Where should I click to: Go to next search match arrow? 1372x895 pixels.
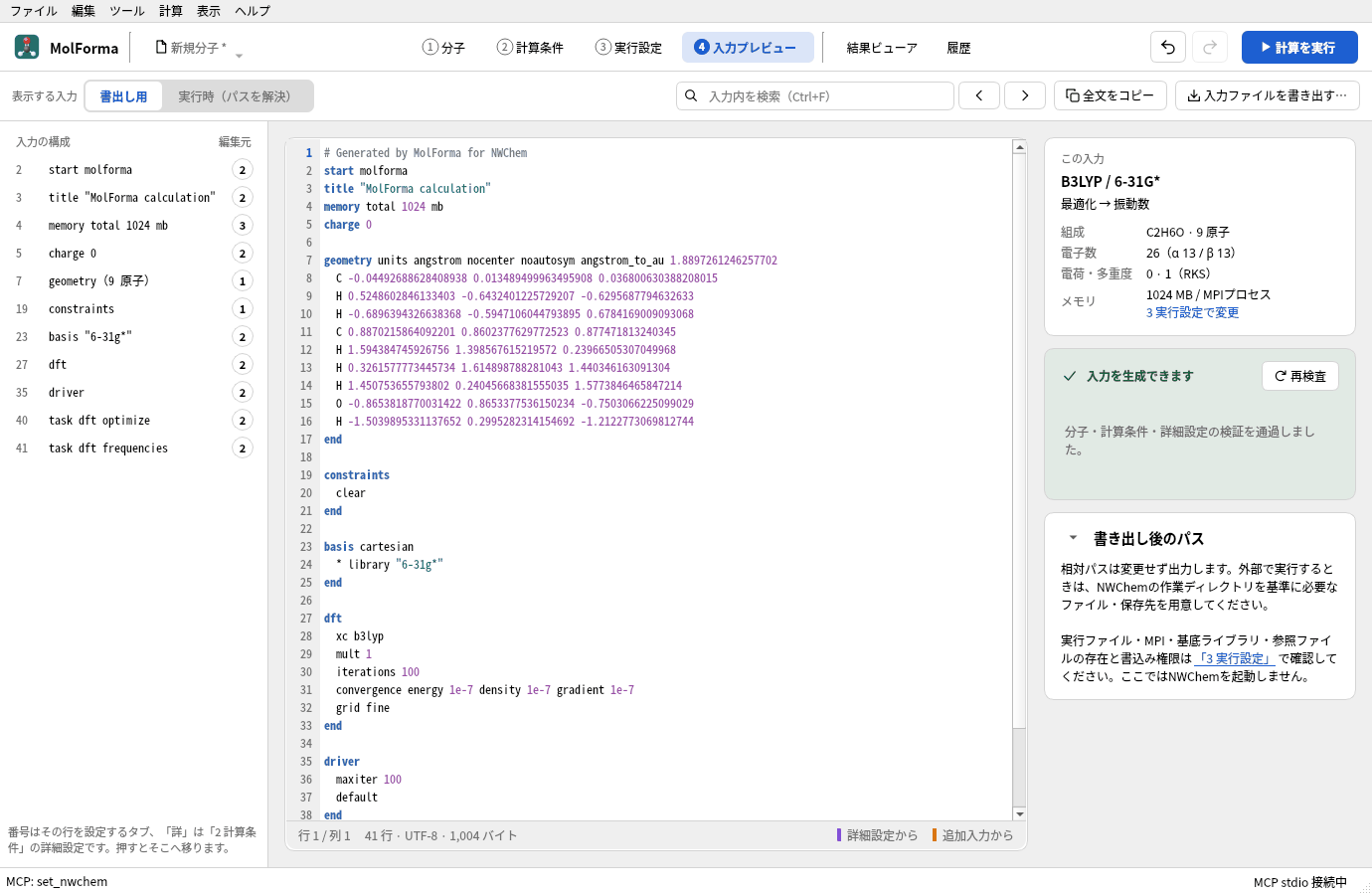1025,95
